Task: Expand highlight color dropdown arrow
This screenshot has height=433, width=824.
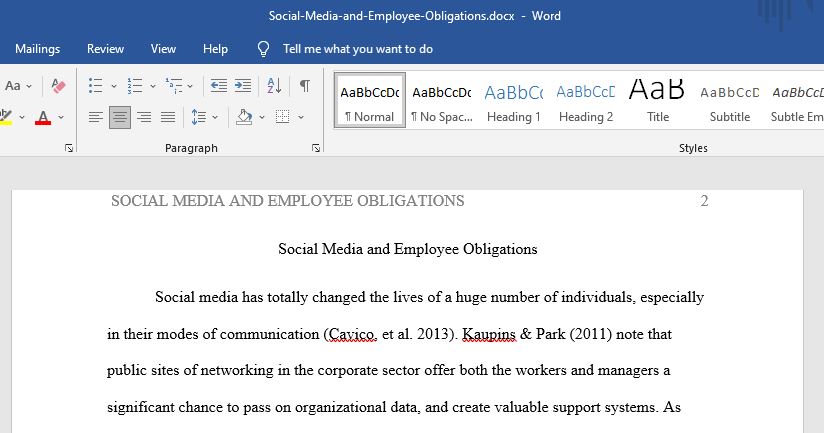Action: click(x=22, y=117)
